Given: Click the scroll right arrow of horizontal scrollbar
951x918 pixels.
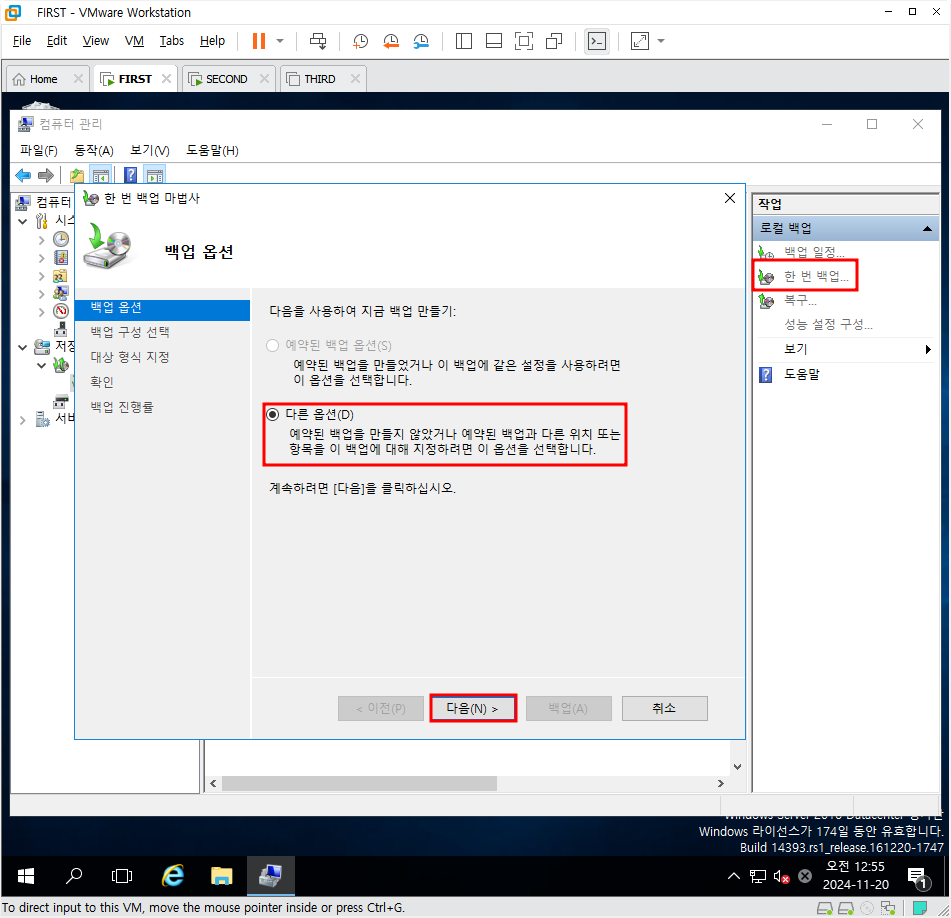Looking at the screenshot, I should point(721,783).
